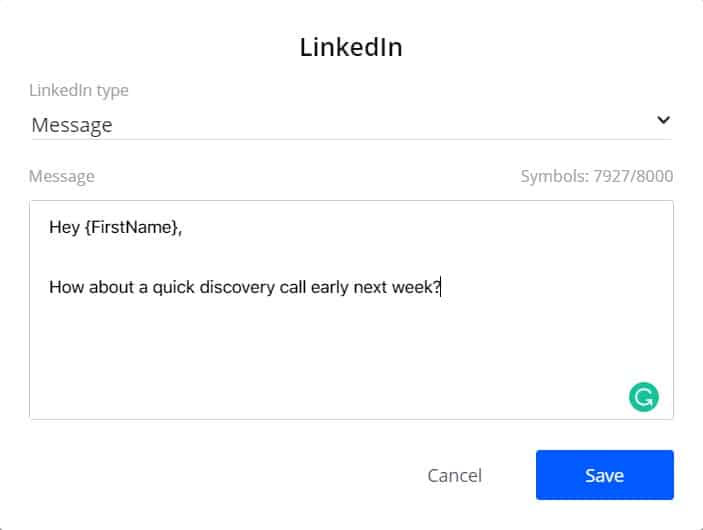Click the "Message" label above the textbox
Image resolution: width=703 pixels, height=530 pixels.
tap(62, 176)
